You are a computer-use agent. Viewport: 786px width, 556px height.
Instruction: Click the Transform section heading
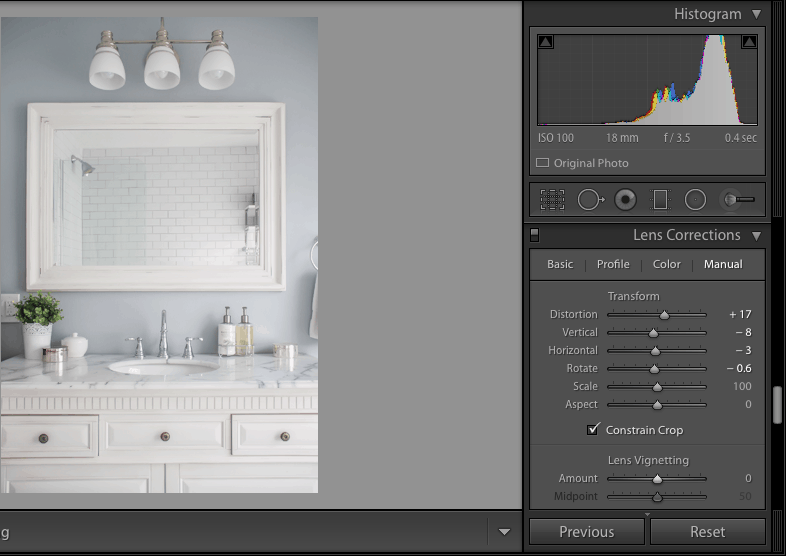(634, 296)
